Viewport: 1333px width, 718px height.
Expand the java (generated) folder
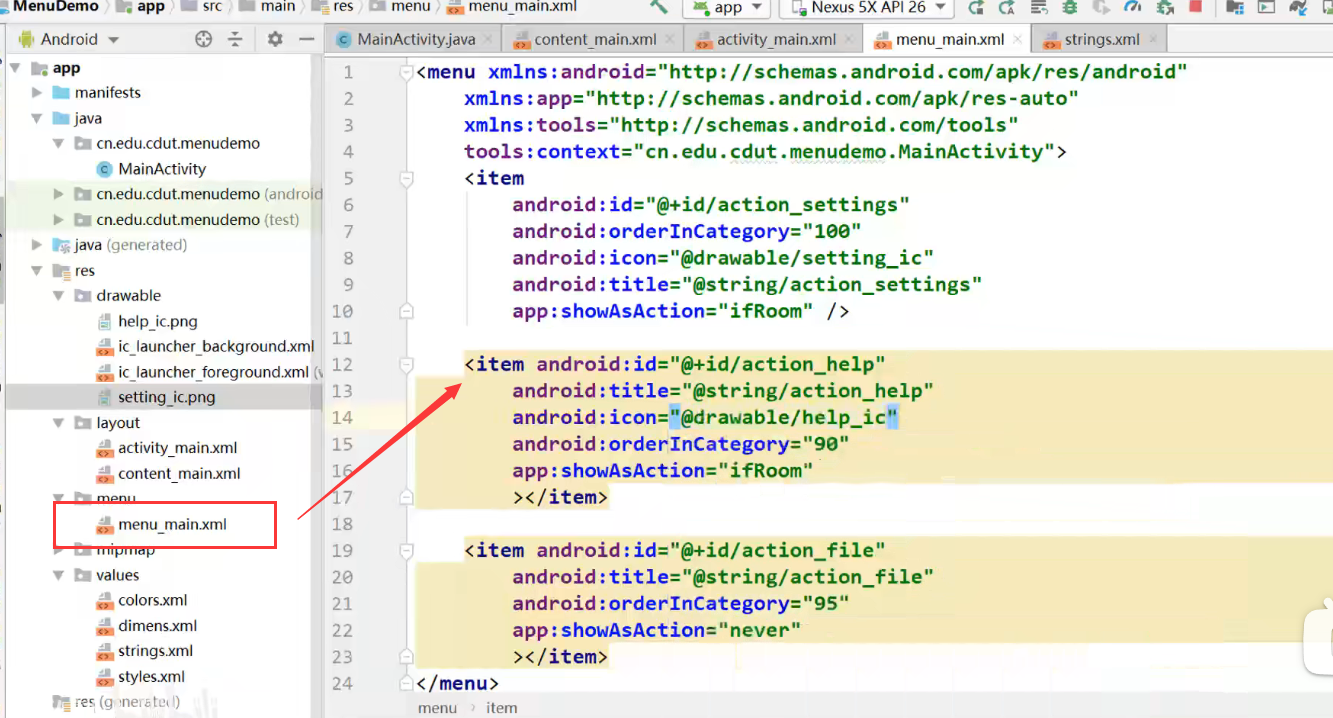[x=37, y=245]
